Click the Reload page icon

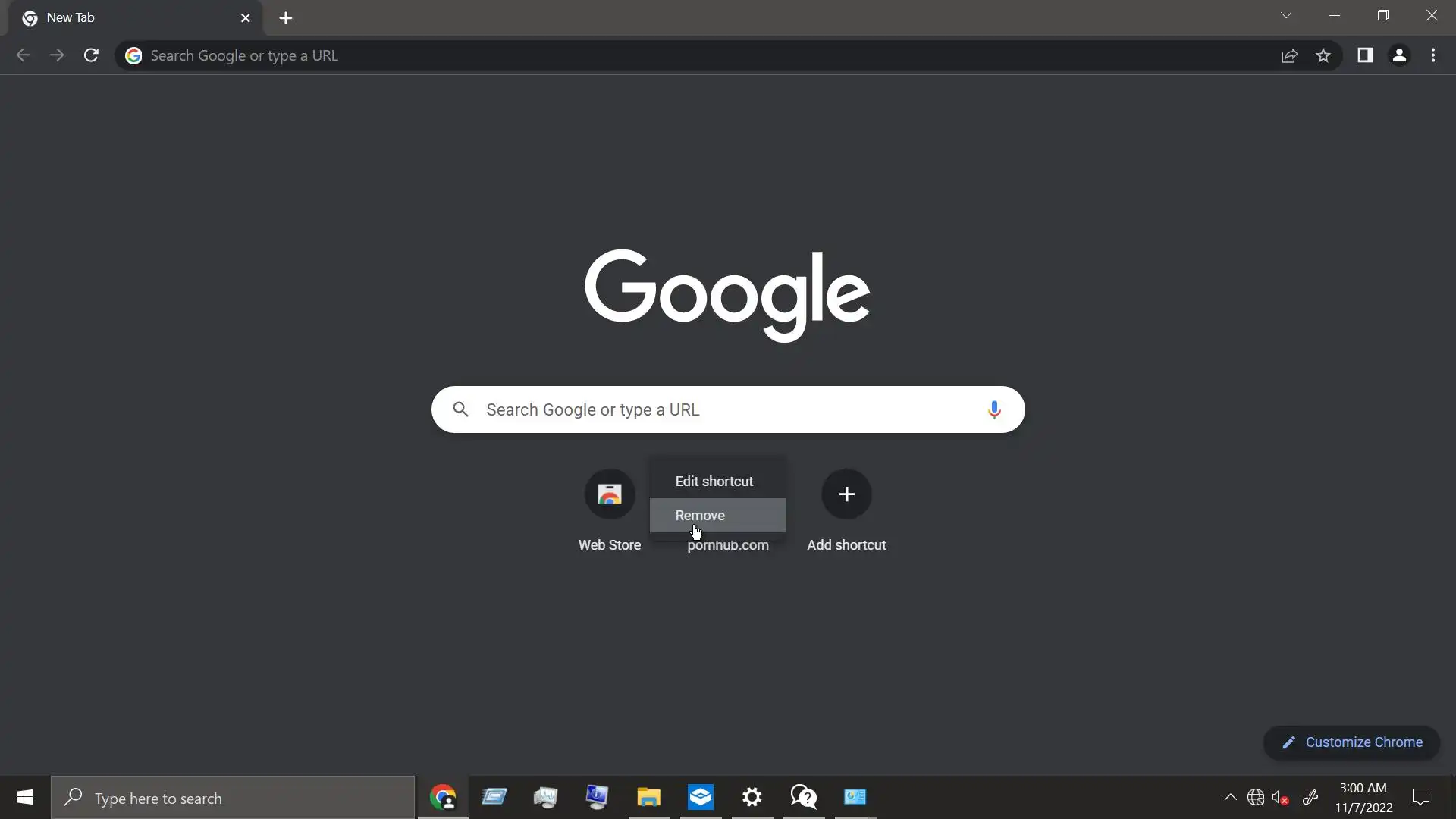click(91, 55)
